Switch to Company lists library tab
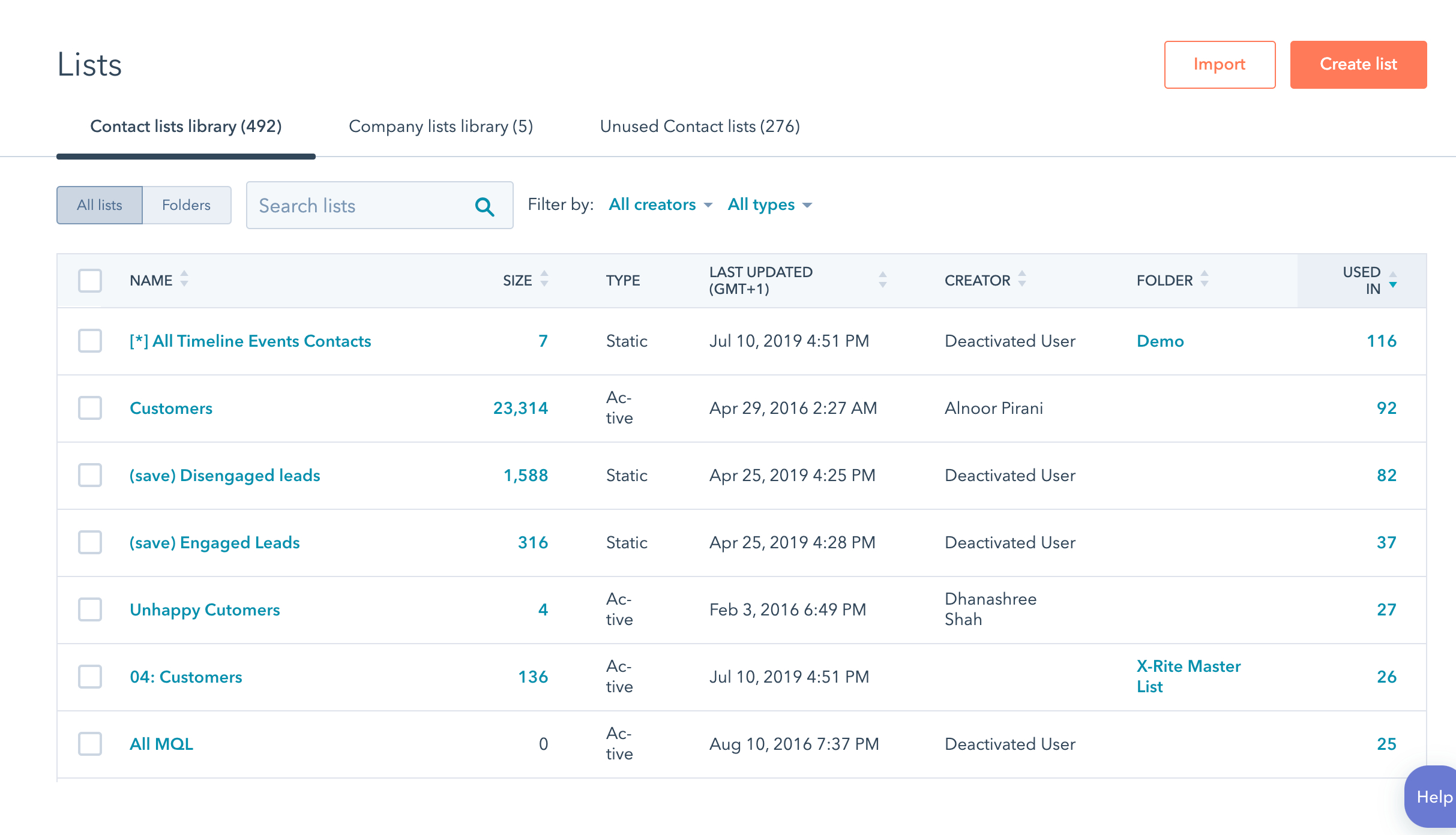The image size is (1456, 835). tap(440, 127)
